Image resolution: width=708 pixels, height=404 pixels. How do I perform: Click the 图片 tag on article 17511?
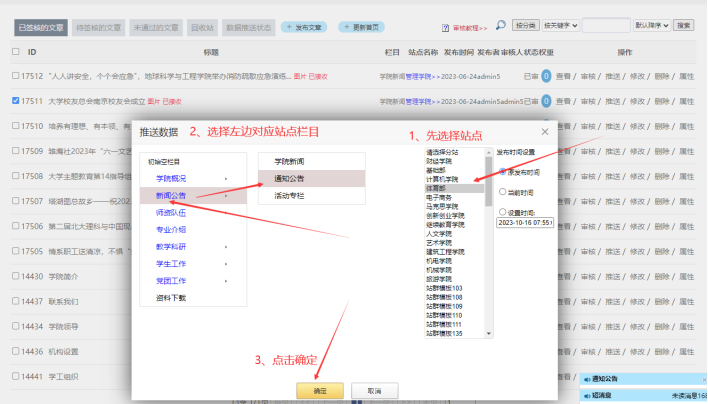tap(154, 101)
